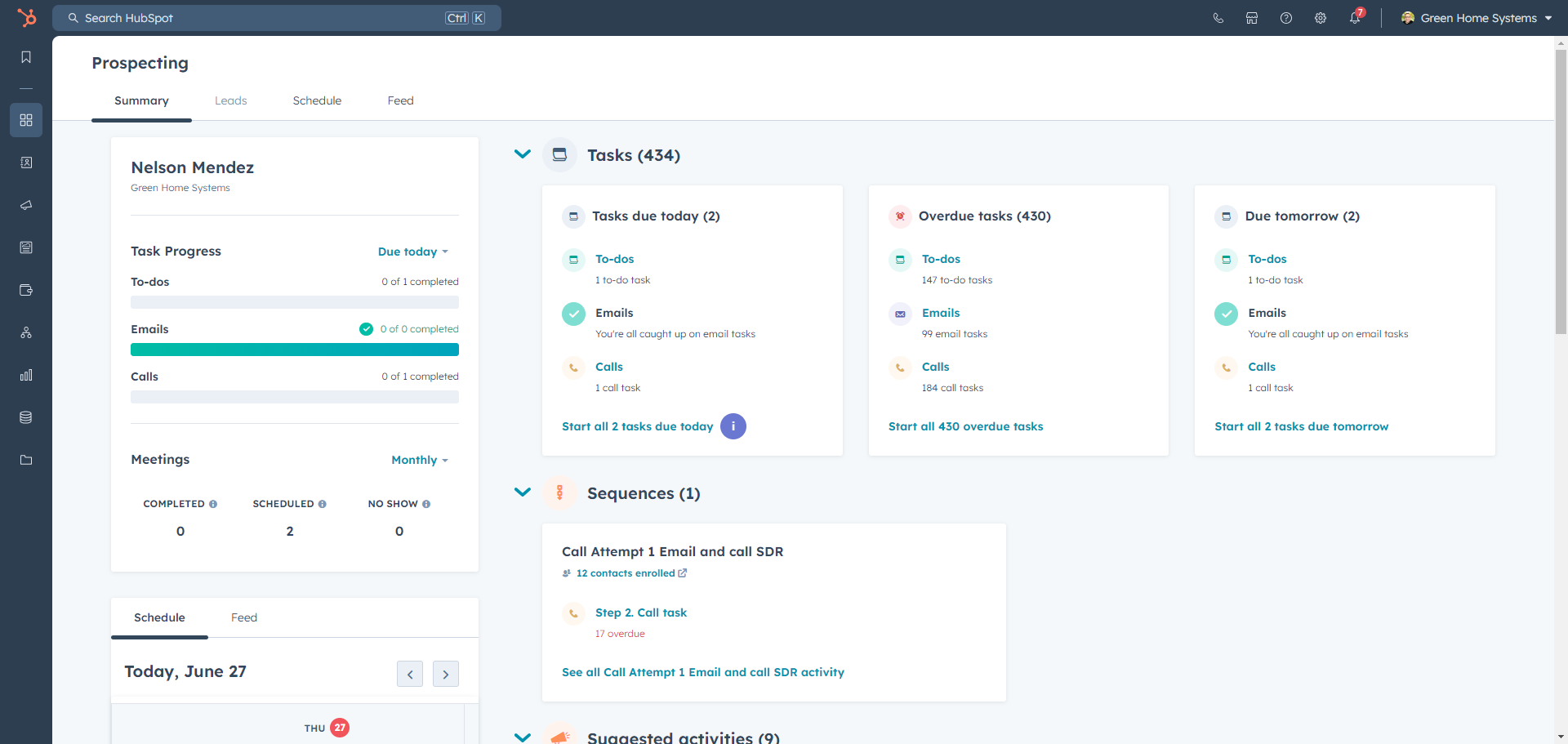
Task: Click the info icon next to NO SHOW
Action: coord(426,504)
